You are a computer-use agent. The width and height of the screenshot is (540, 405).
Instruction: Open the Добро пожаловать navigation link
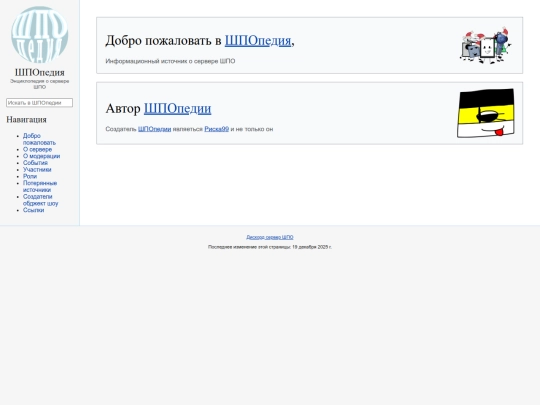click(39, 139)
